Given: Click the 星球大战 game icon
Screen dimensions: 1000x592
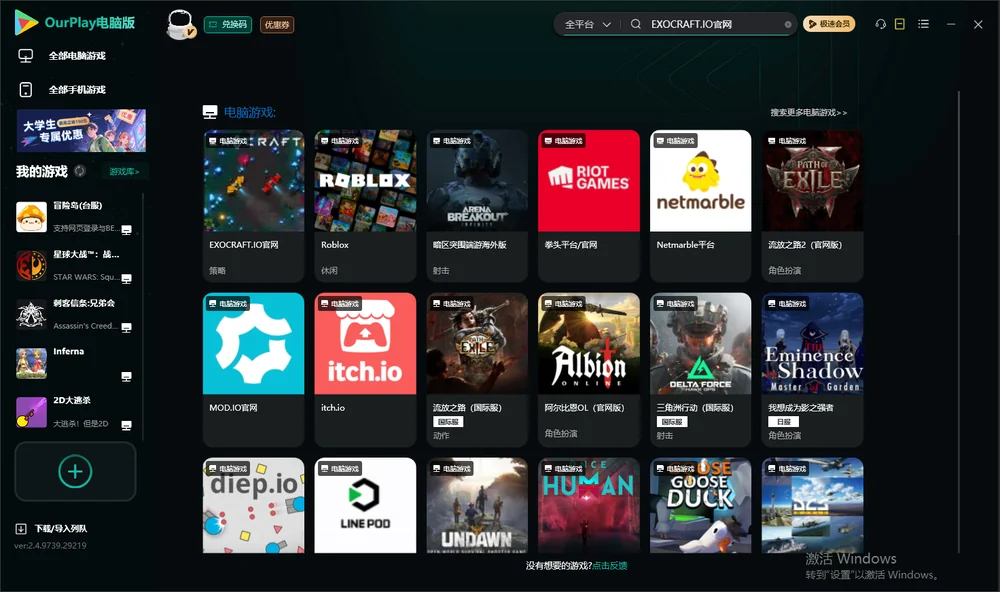Looking at the screenshot, I should coord(31,265).
